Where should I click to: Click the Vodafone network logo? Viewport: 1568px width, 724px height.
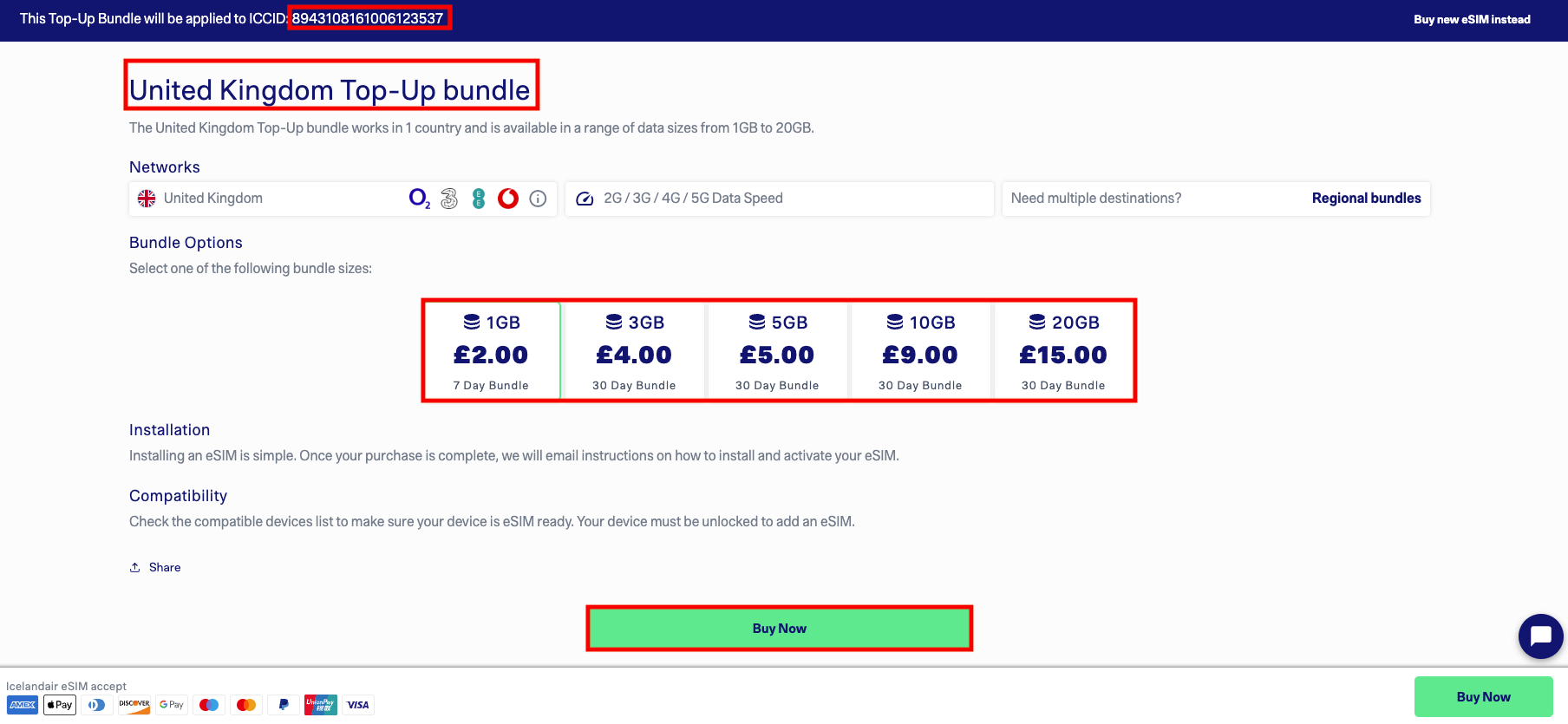click(x=508, y=199)
